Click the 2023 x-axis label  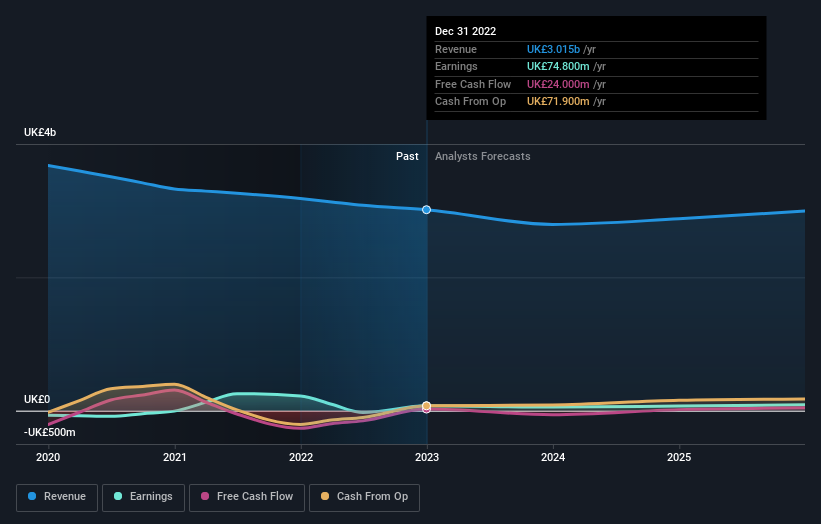[427, 458]
